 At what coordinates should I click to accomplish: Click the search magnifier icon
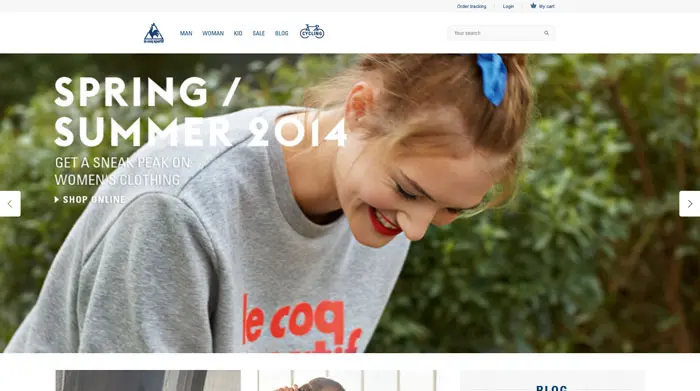(x=546, y=33)
